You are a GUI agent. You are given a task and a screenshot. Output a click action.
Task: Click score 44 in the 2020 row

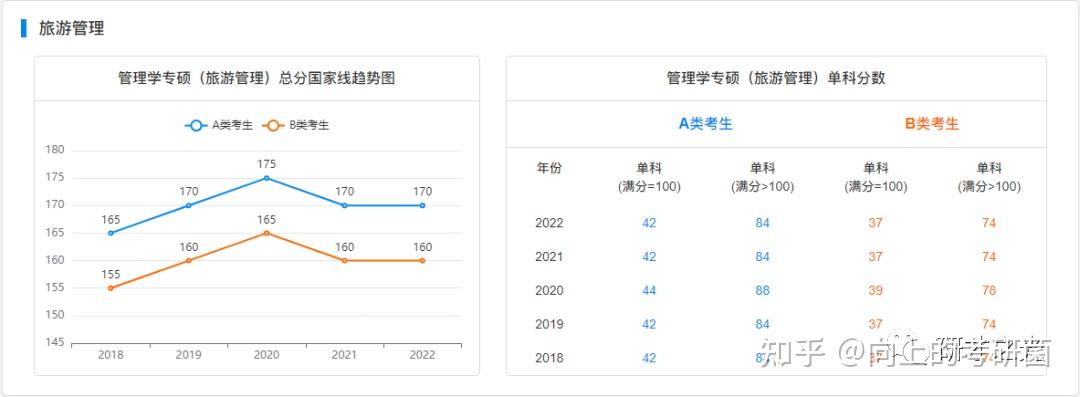pyautogui.click(x=649, y=291)
